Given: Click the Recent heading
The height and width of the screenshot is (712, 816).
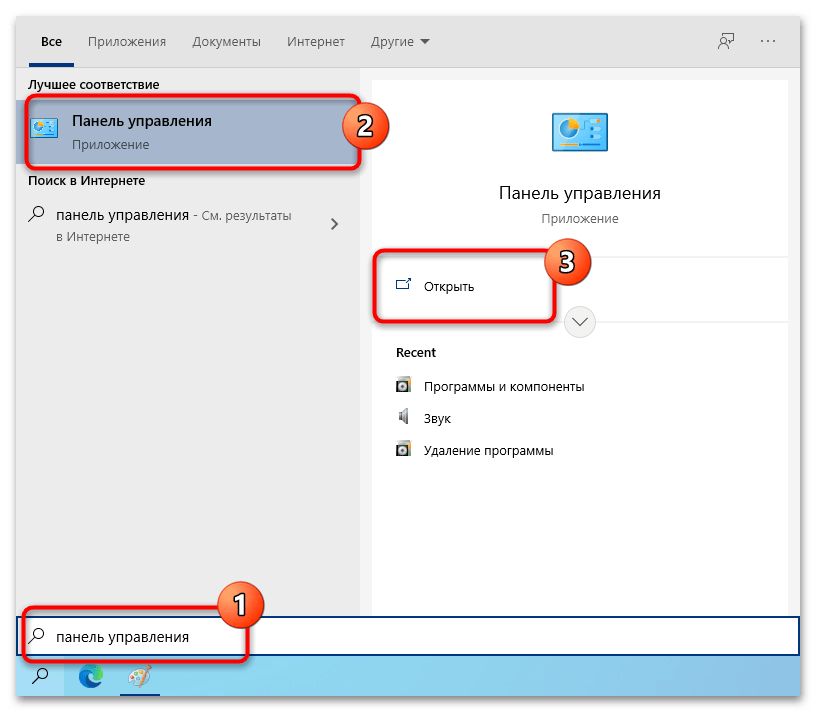Looking at the screenshot, I should point(416,353).
